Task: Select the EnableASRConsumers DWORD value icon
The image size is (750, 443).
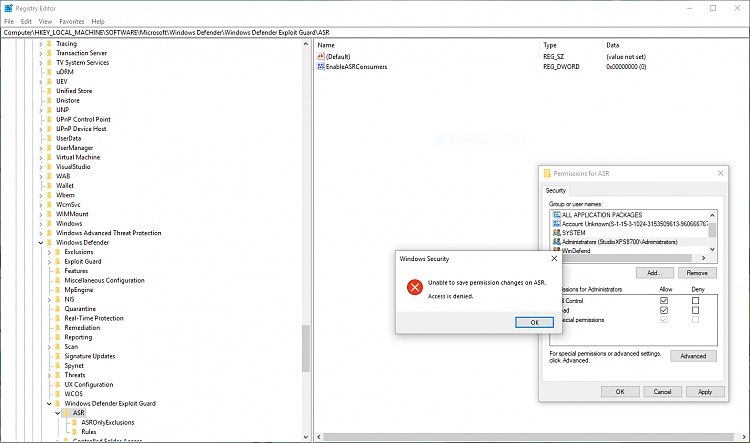Action: click(320, 66)
